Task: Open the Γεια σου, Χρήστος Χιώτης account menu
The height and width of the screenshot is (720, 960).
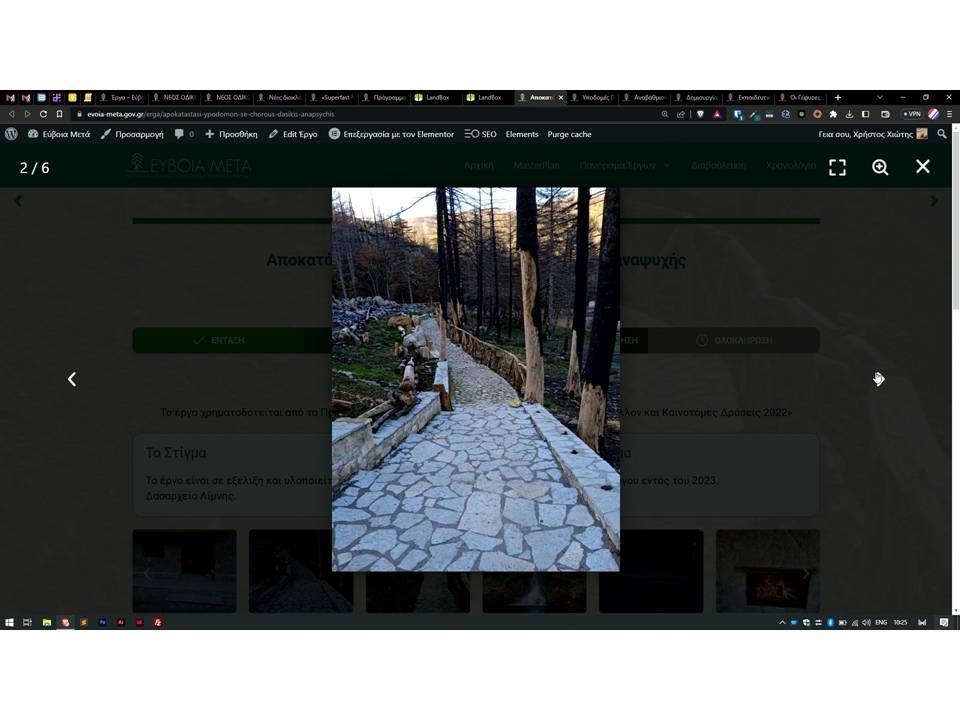Action: (x=872, y=134)
